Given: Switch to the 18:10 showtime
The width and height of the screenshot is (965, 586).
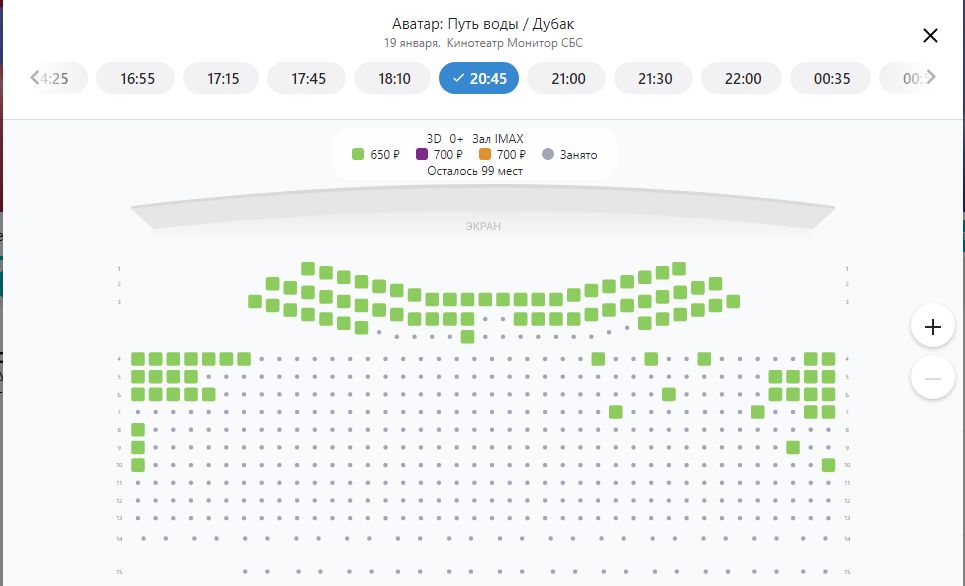Looking at the screenshot, I should [x=395, y=78].
